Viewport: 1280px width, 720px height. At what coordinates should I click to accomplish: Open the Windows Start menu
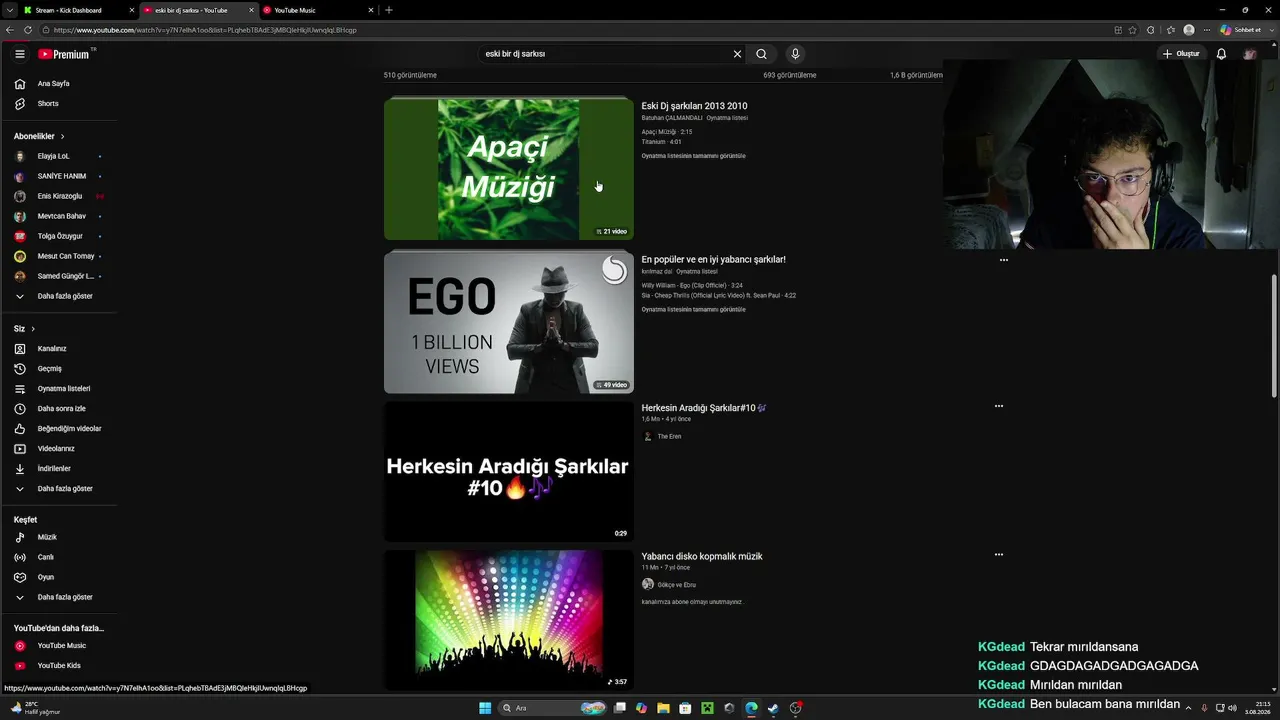(x=485, y=708)
